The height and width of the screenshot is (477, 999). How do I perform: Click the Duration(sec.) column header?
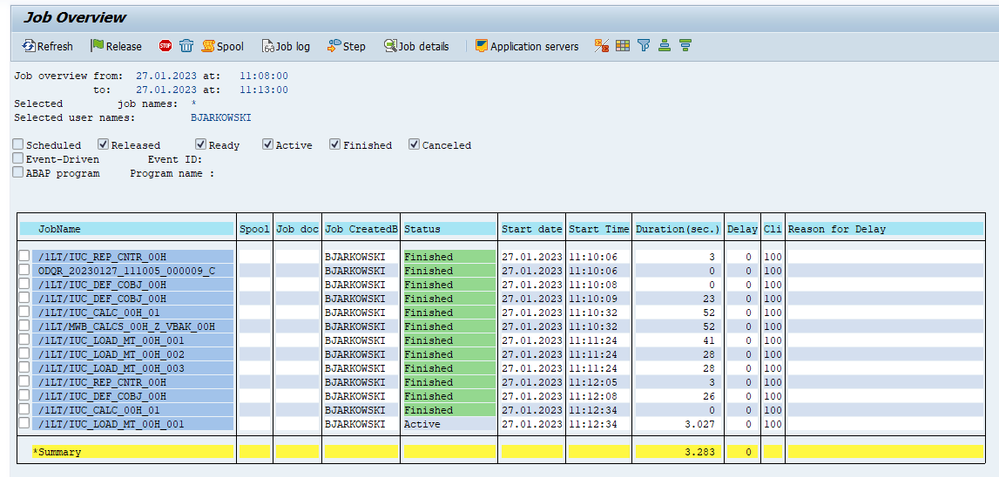click(678, 229)
